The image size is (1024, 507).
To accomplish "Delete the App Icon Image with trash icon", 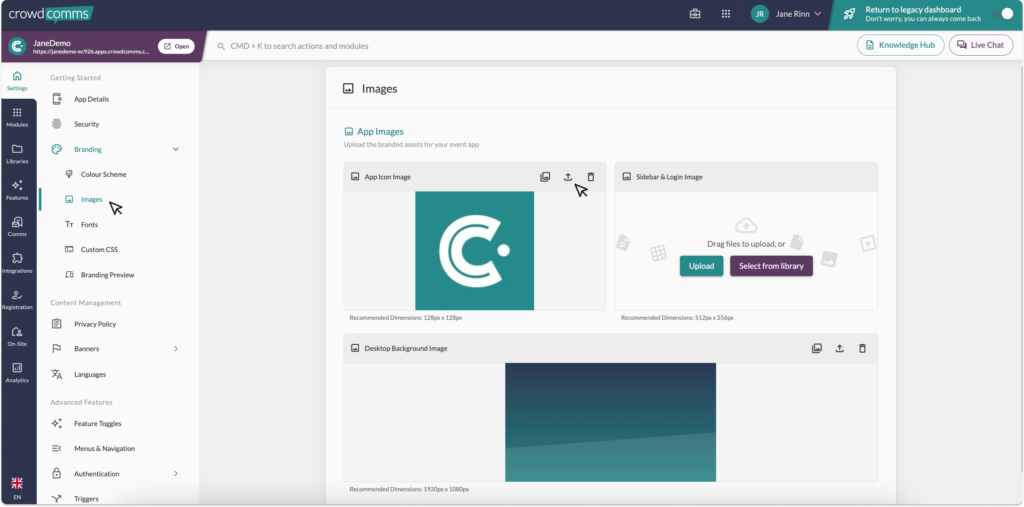I will tap(591, 177).
